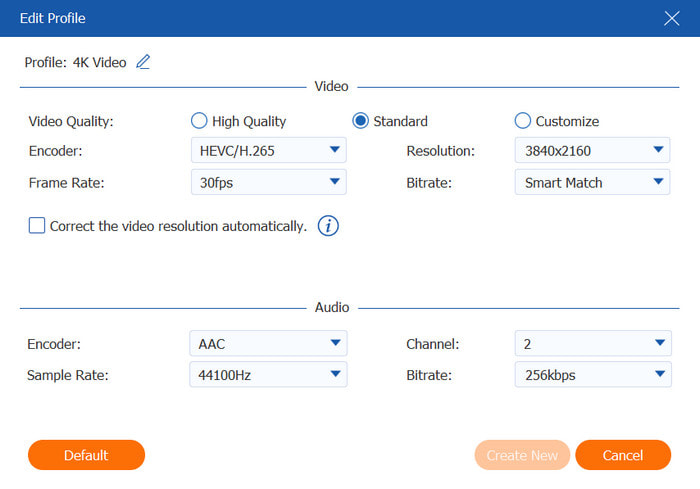This screenshot has height=489, width=700.
Task: Open the HEVC/H.265 video encoder dropdown
Action: 268,151
